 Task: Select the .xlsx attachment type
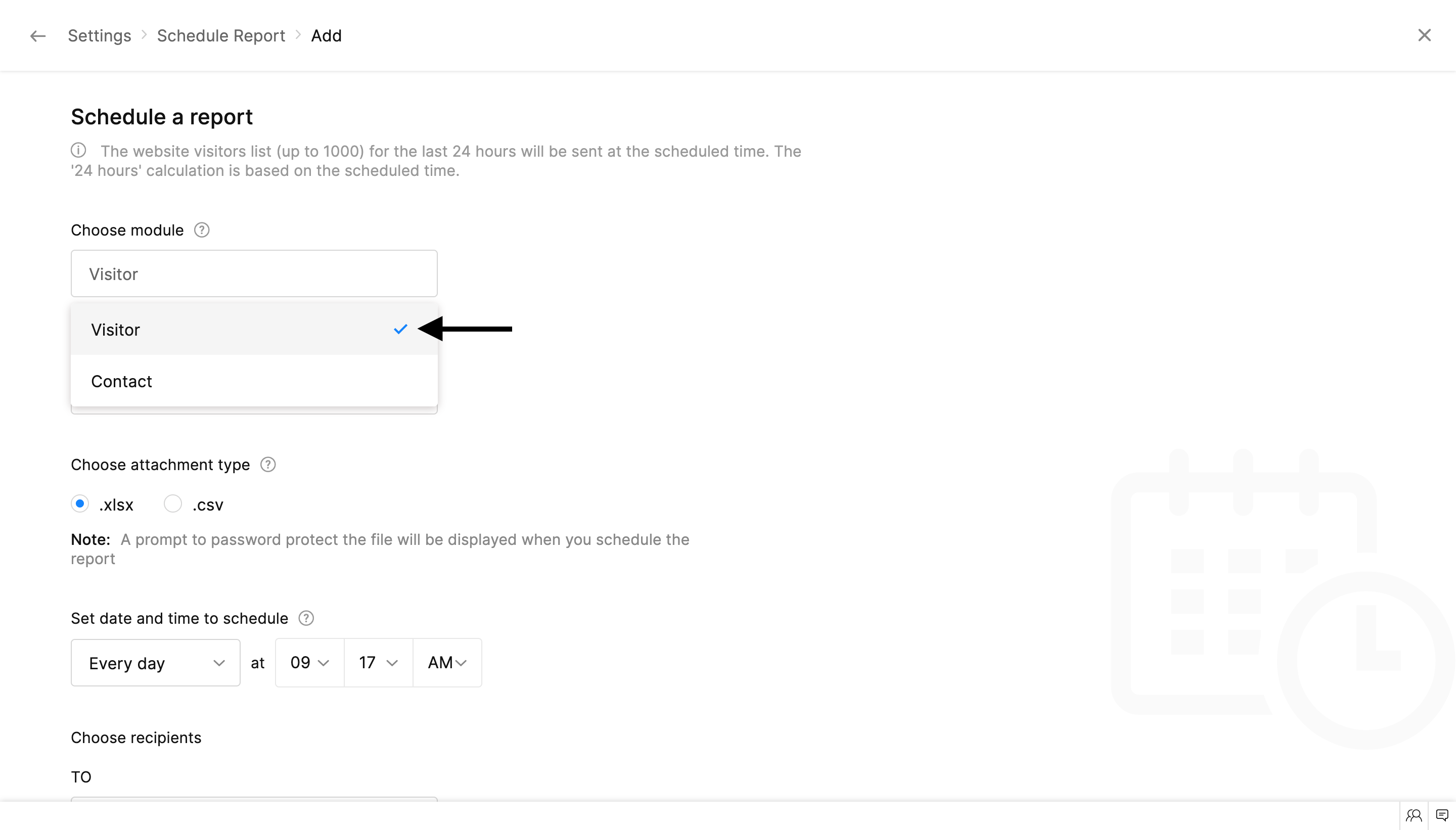point(80,504)
